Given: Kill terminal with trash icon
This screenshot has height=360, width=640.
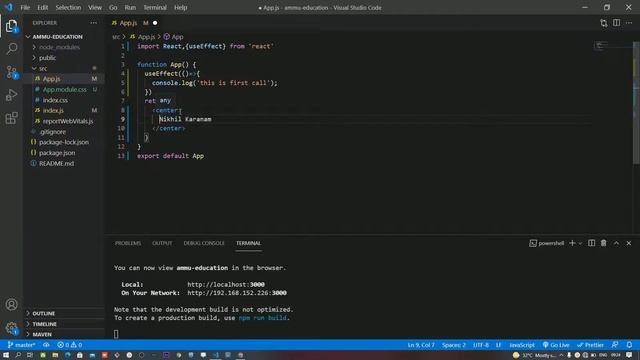Looking at the screenshot, I should [603, 243].
